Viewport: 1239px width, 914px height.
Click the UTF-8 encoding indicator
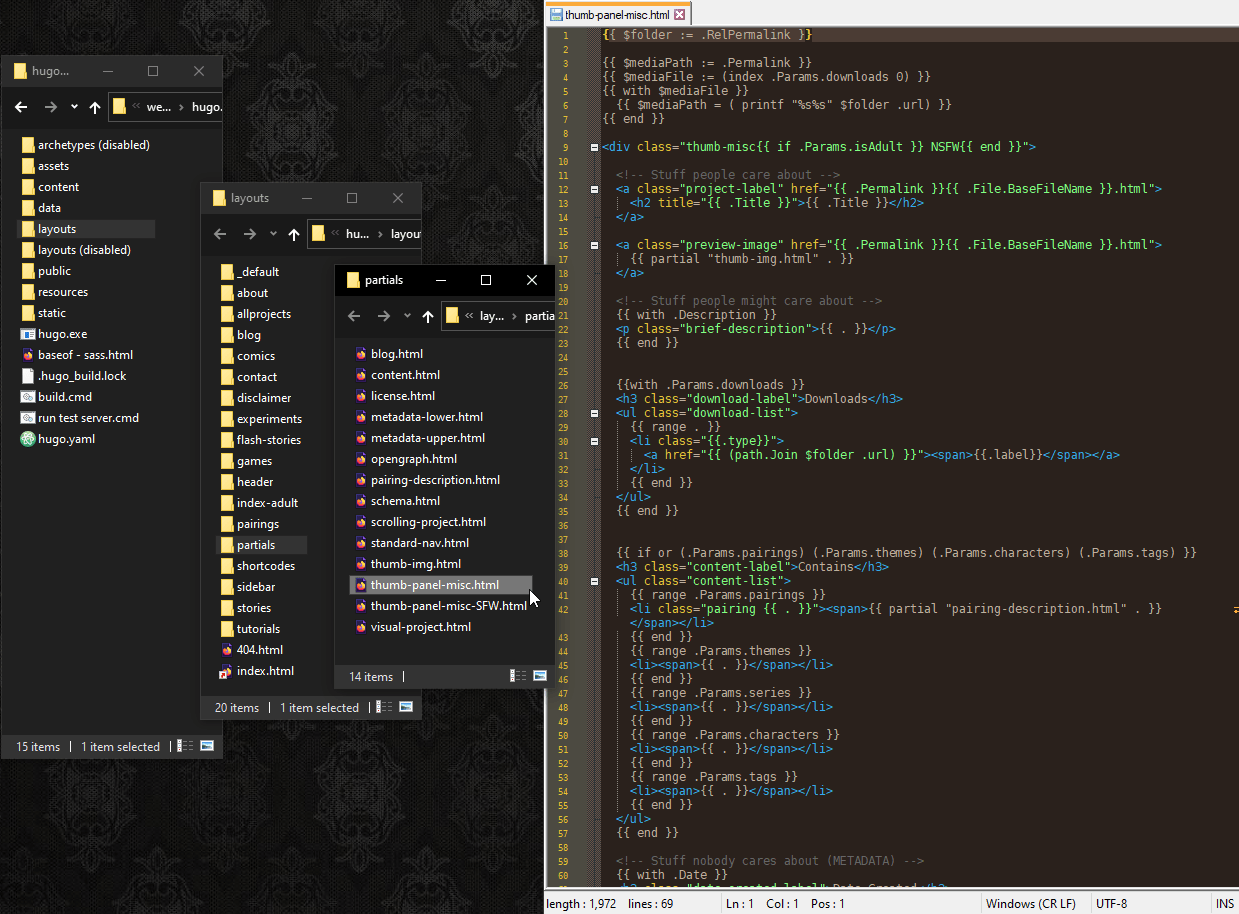[1111, 904]
